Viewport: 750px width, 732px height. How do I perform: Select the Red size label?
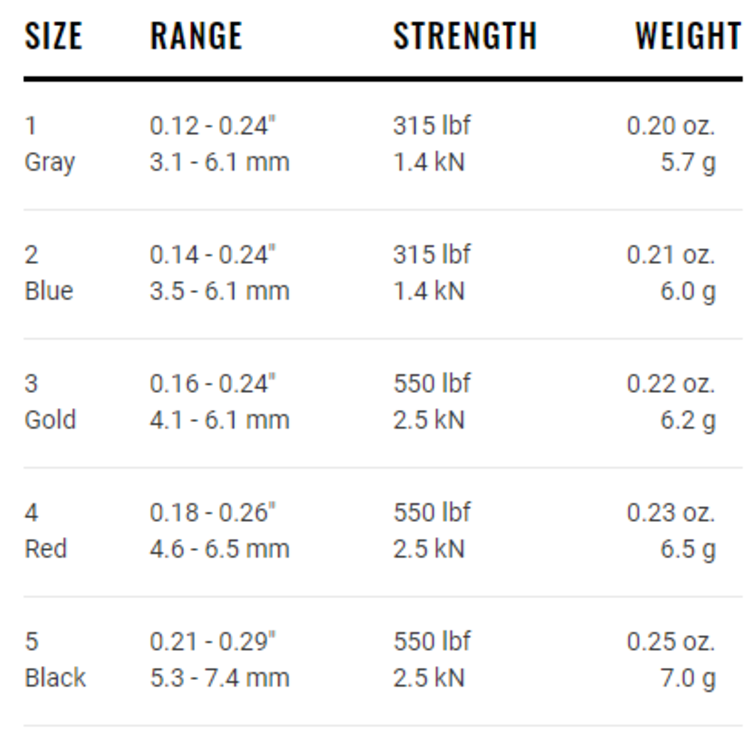pos(45,549)
